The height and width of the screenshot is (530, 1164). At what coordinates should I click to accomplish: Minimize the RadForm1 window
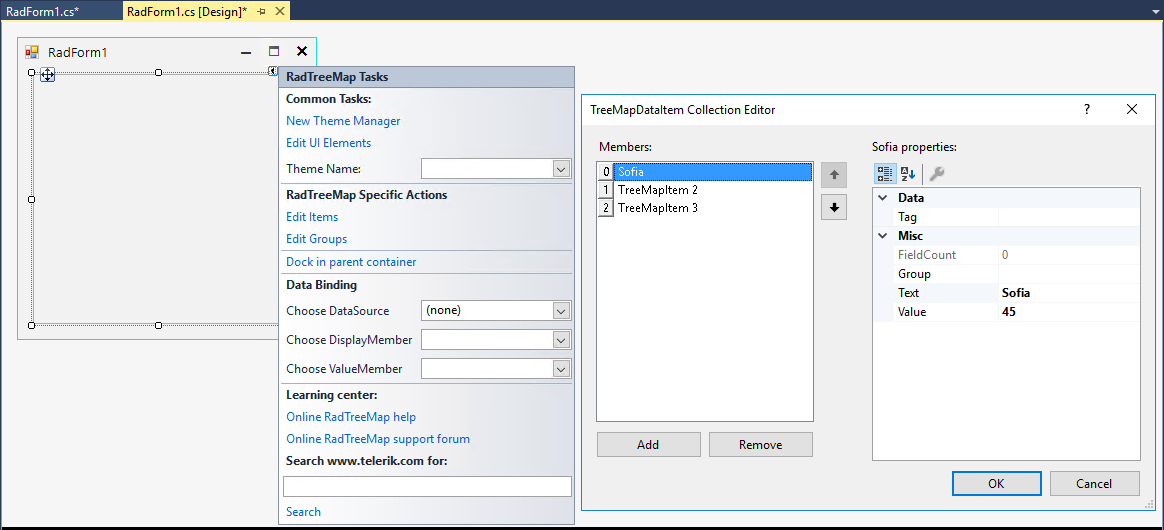click(246, 52)
